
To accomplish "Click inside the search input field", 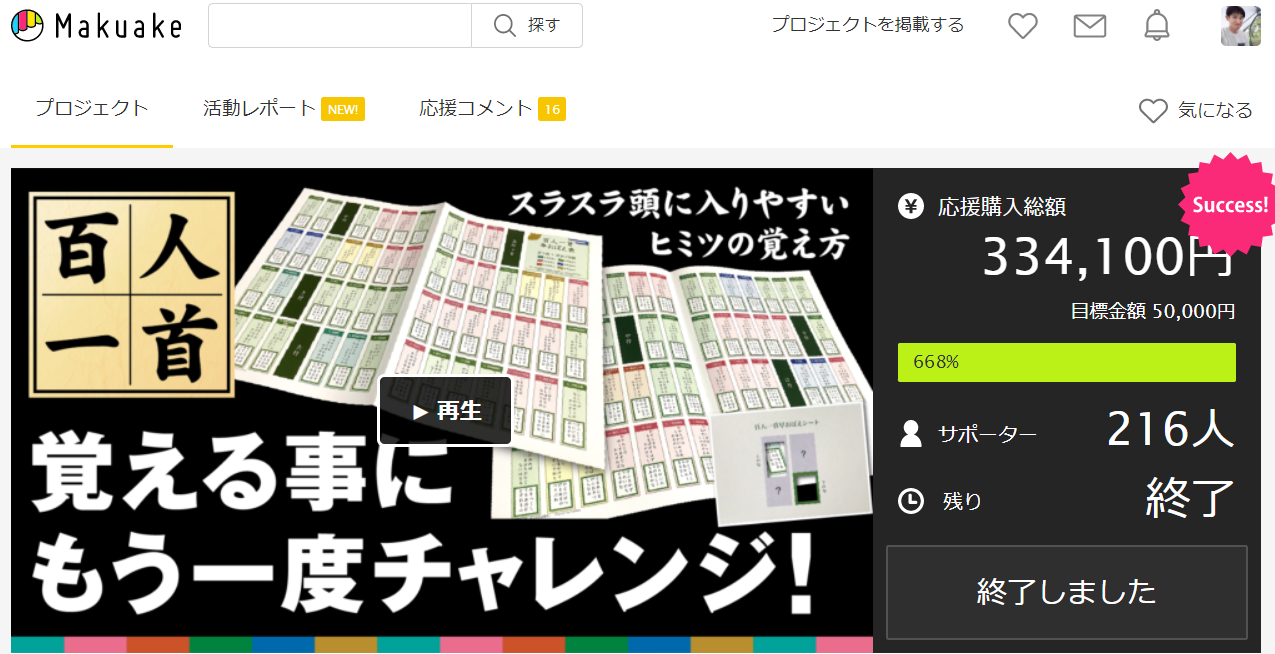I will [339, 25].
